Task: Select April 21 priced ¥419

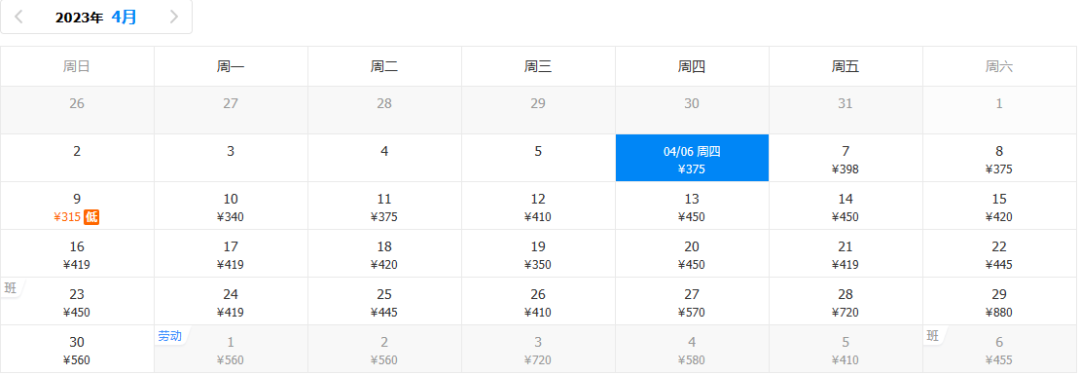Action: pyautogui.click(x=845, y=253)
